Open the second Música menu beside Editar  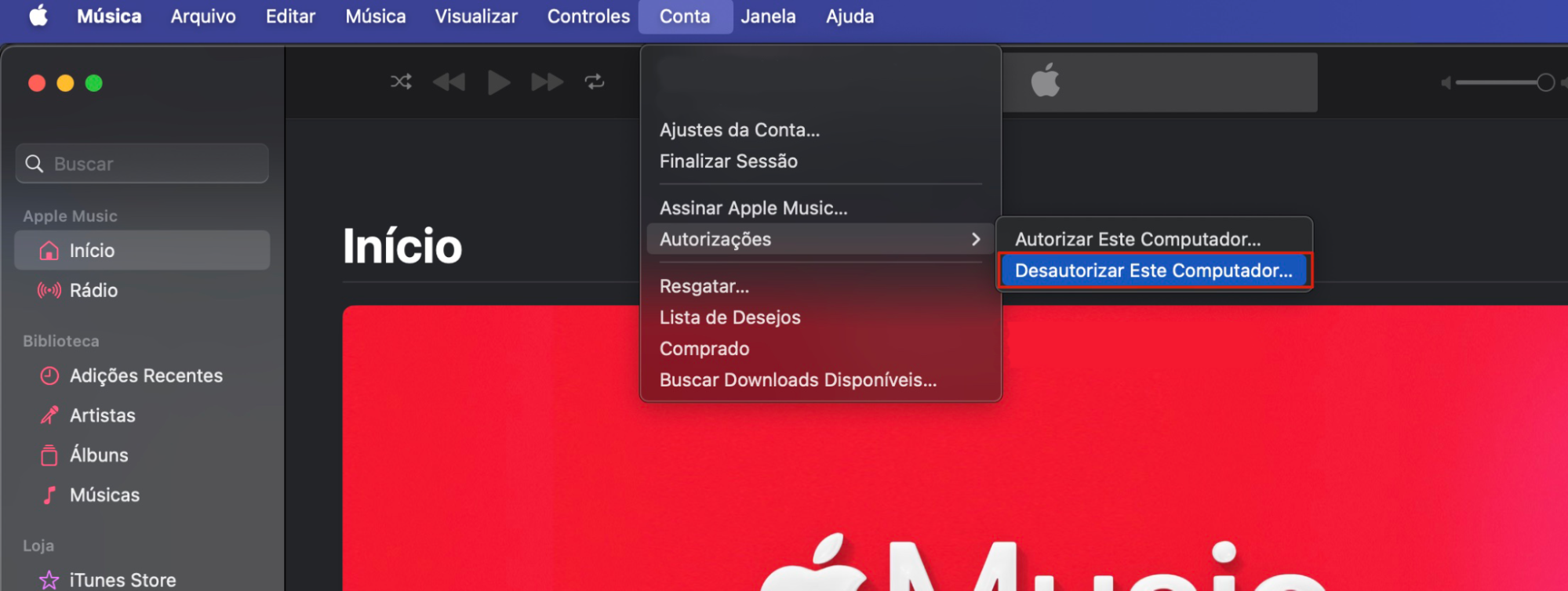point(376,16)
